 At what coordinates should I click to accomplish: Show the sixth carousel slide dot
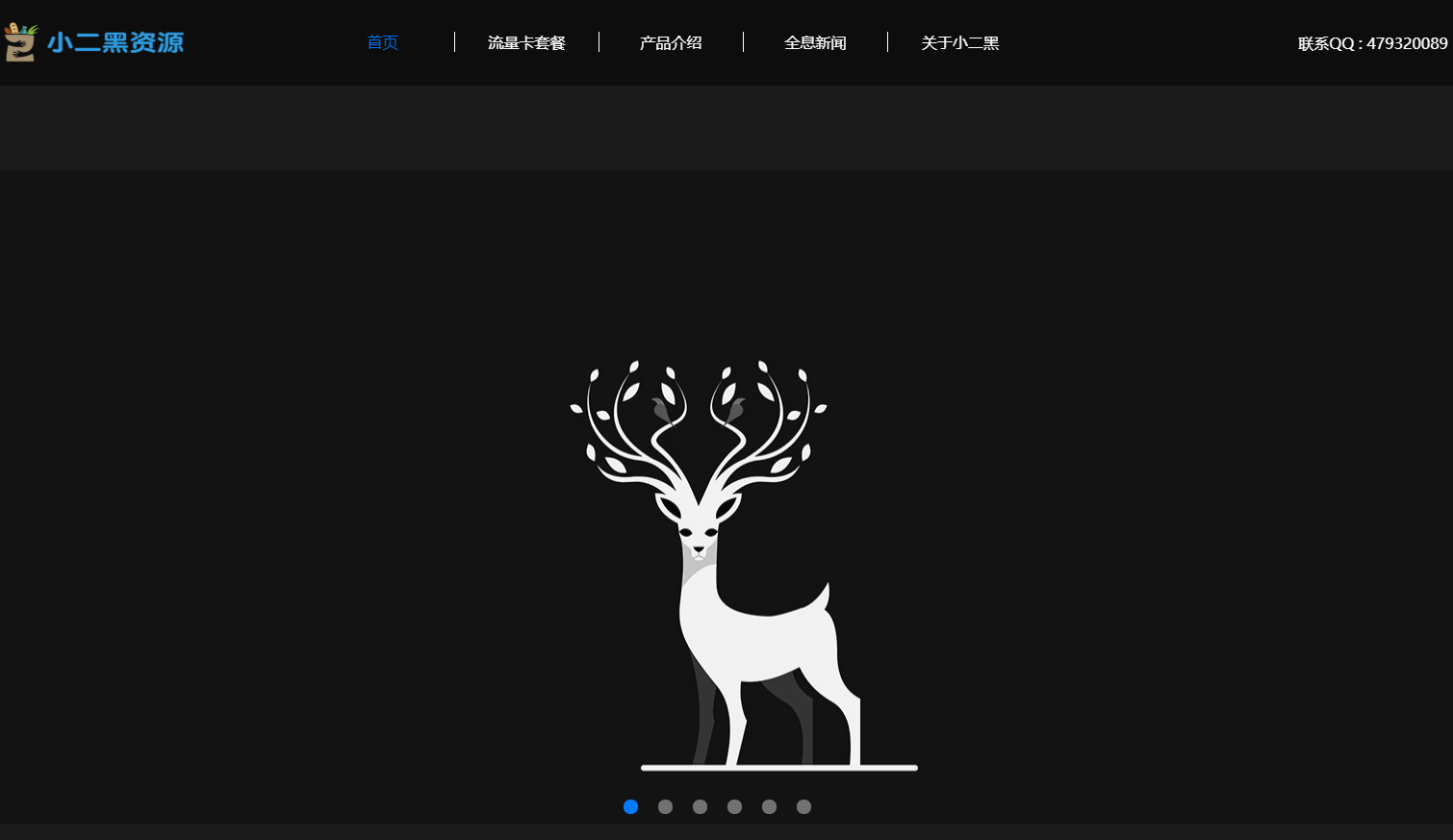tap(803, 806)
